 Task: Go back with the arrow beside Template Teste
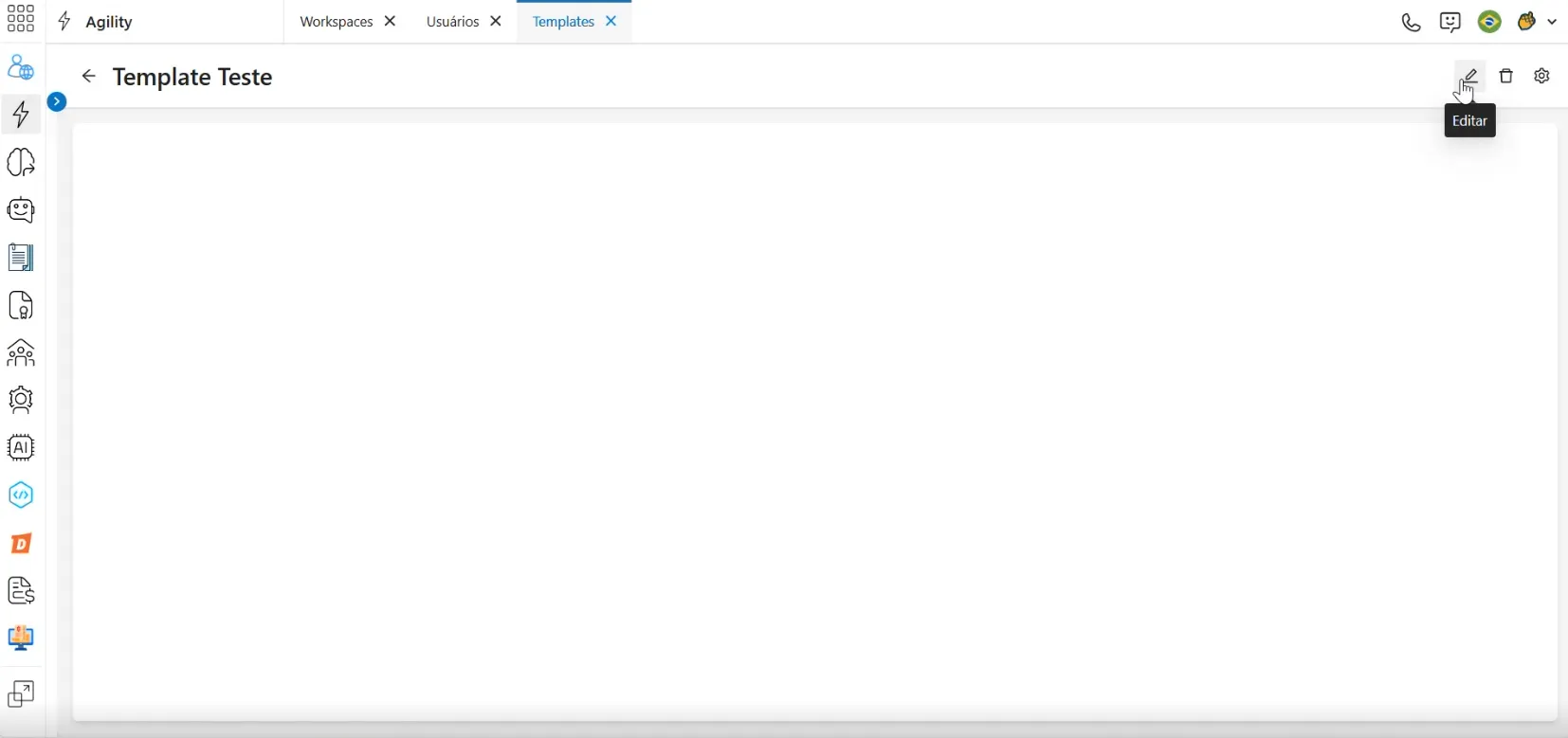(x=88, y=77)
